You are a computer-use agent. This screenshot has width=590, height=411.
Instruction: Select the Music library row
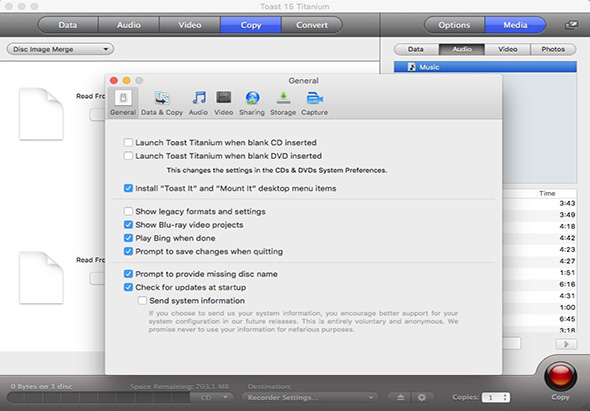coord(485,67)
